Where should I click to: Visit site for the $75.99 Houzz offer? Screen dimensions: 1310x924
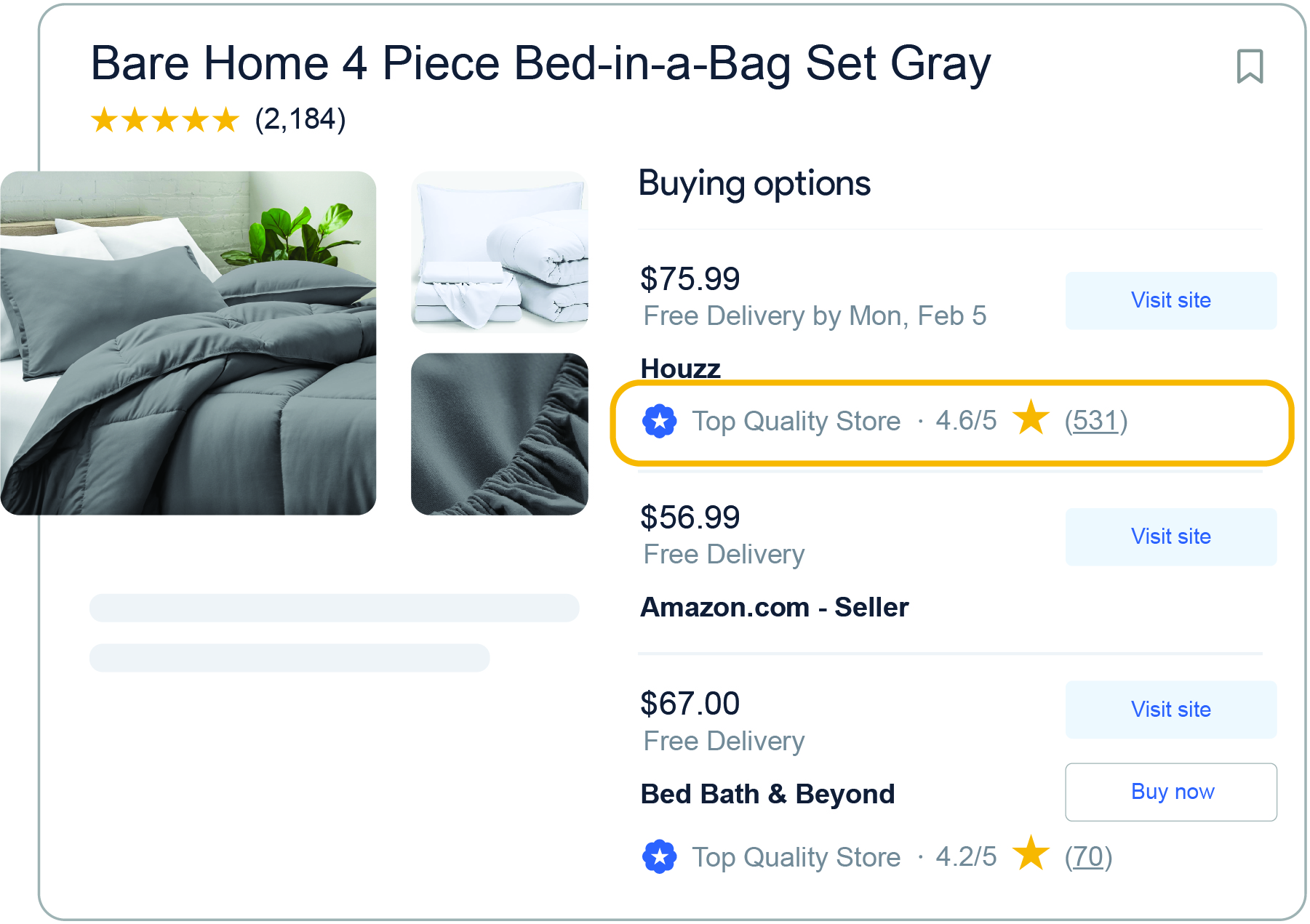point(1170,300)
